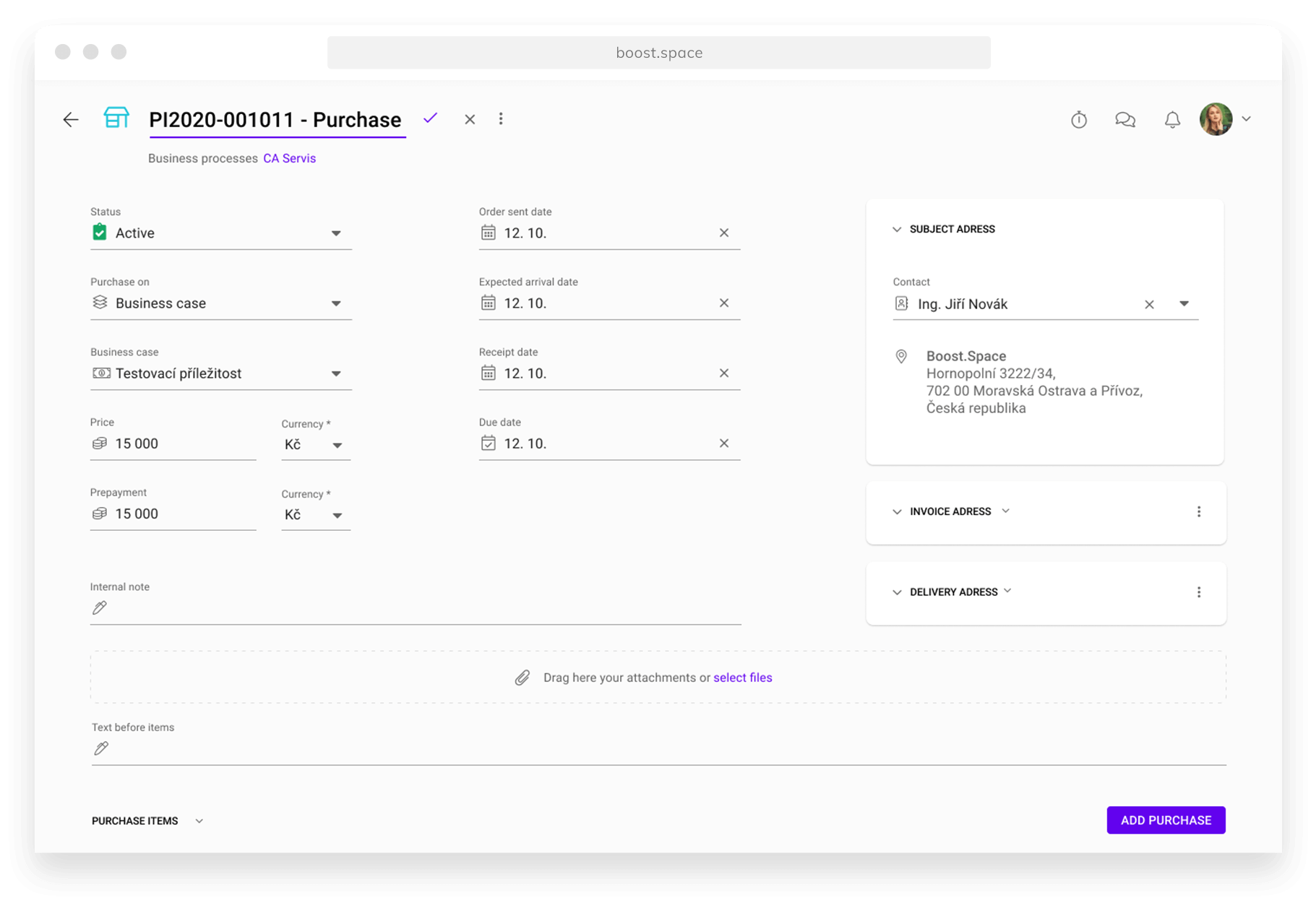Open the notifications bell
Viewport: 1316px width, 913px height.
tap(1172, 119)
